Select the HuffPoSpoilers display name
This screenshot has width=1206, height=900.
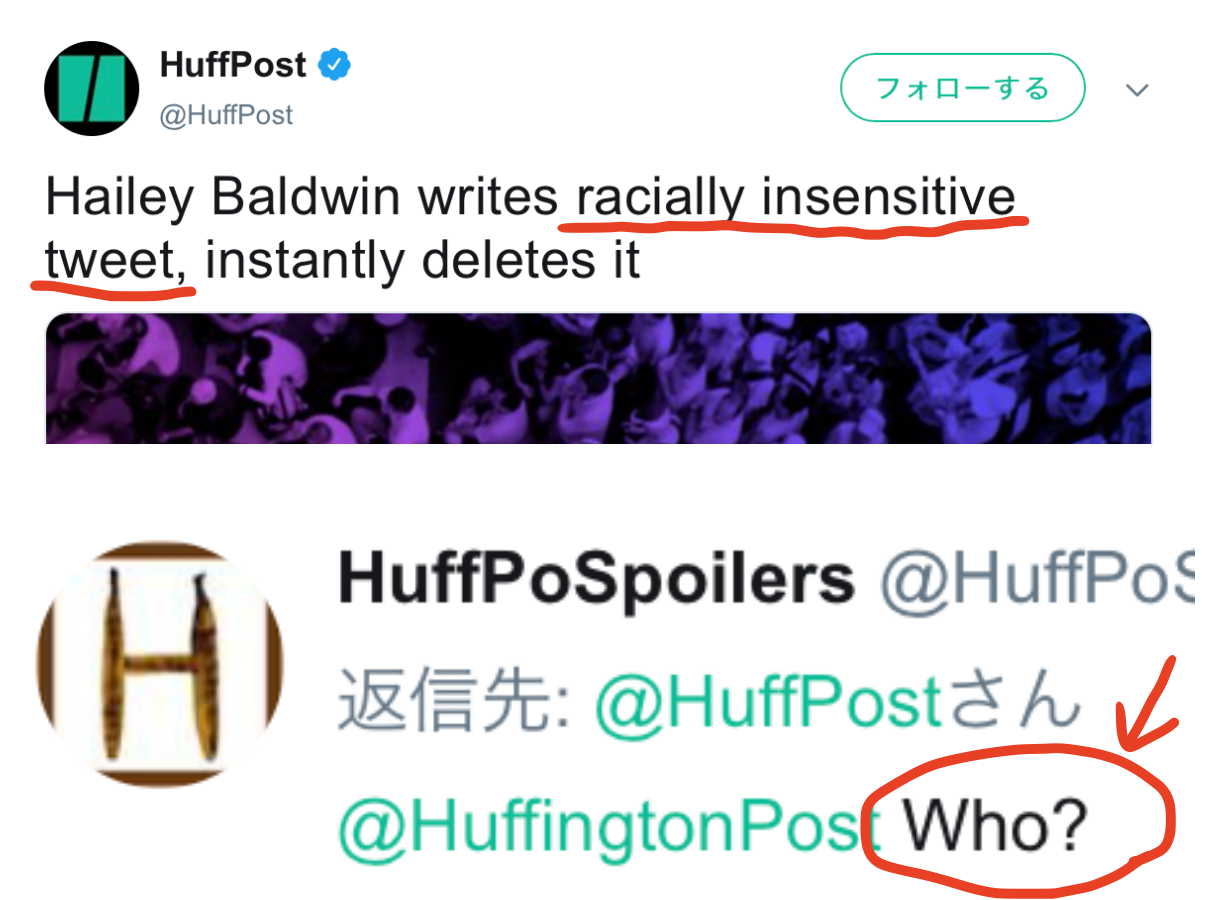tap(597, 579)
